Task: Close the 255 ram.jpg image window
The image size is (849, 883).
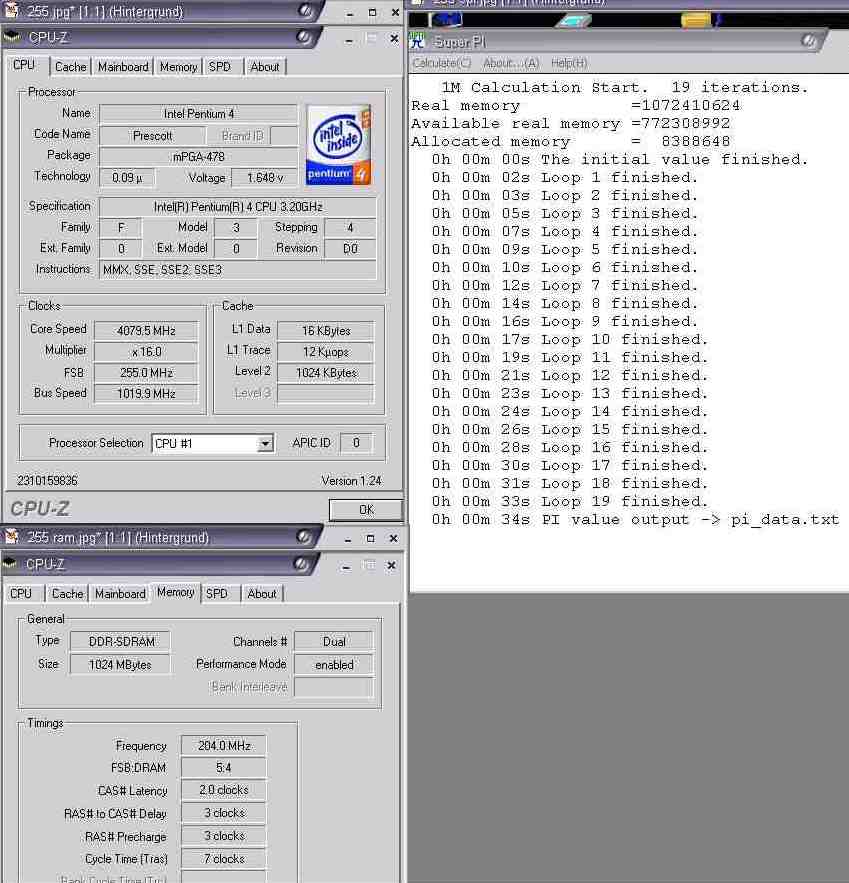Action: coord(394,538)
